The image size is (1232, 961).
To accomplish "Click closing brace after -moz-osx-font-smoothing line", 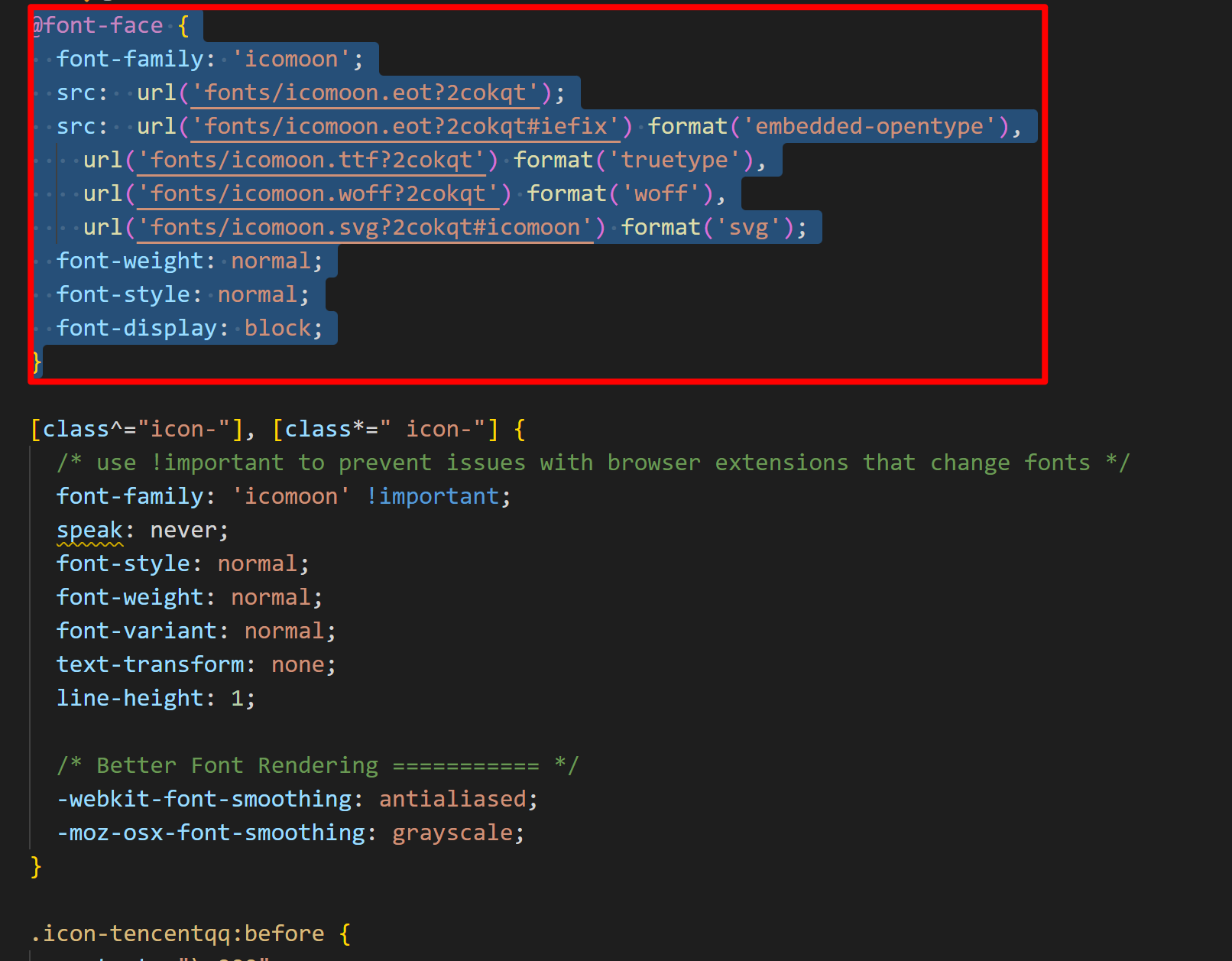I will pos(36,866).
